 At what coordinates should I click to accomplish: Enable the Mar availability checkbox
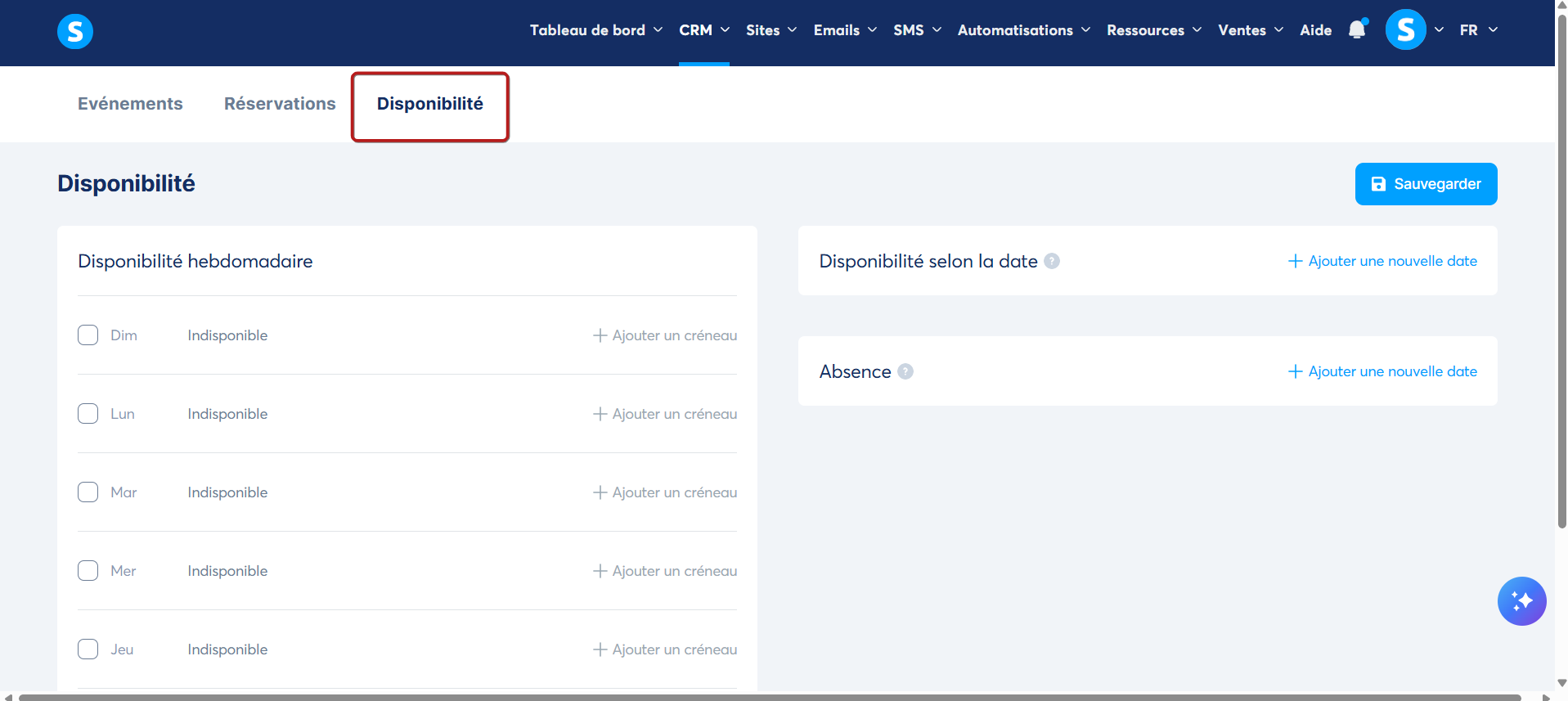88,492
